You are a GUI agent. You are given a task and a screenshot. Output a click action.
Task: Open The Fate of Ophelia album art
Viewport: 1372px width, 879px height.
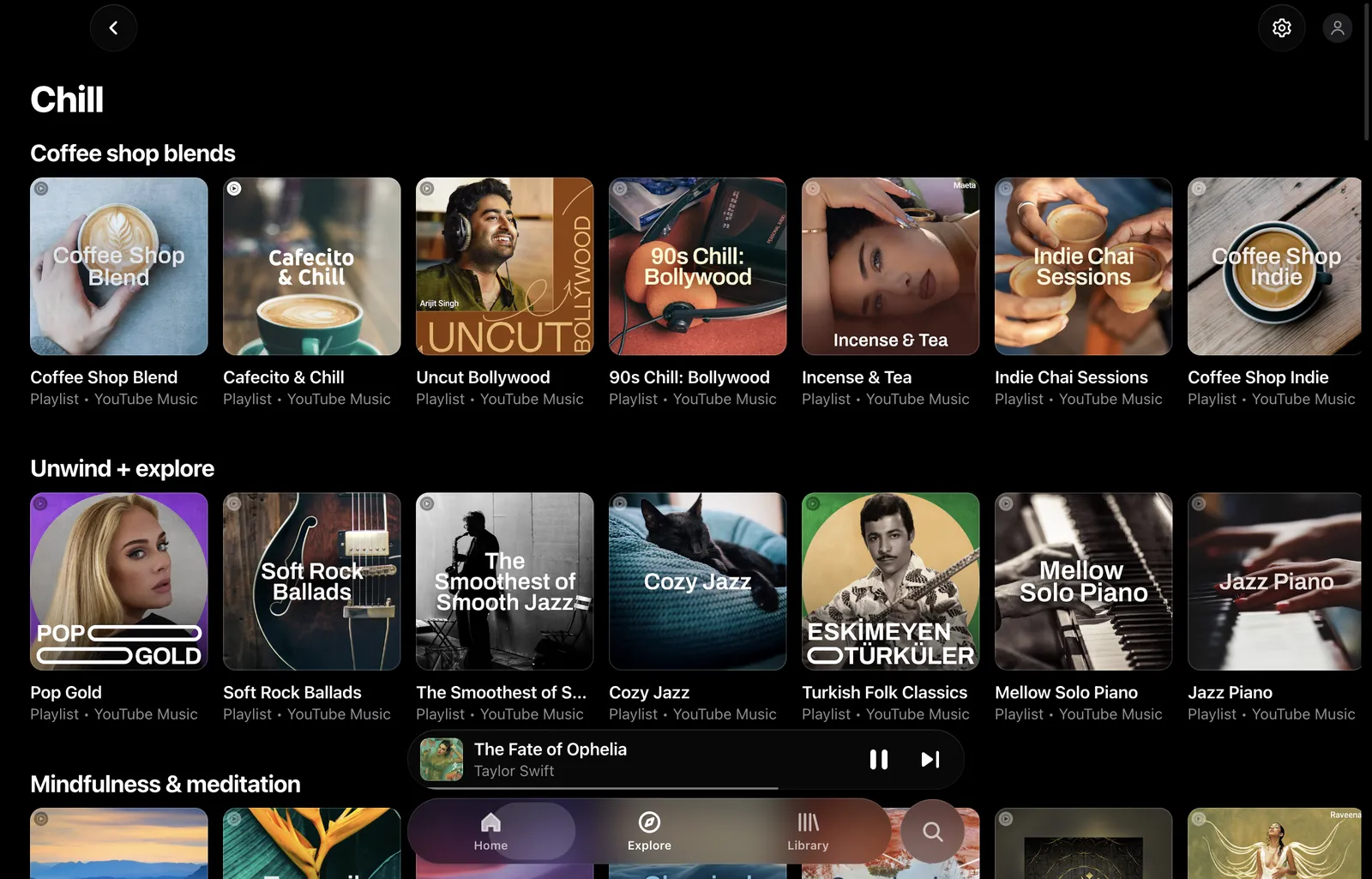(442, 760)
